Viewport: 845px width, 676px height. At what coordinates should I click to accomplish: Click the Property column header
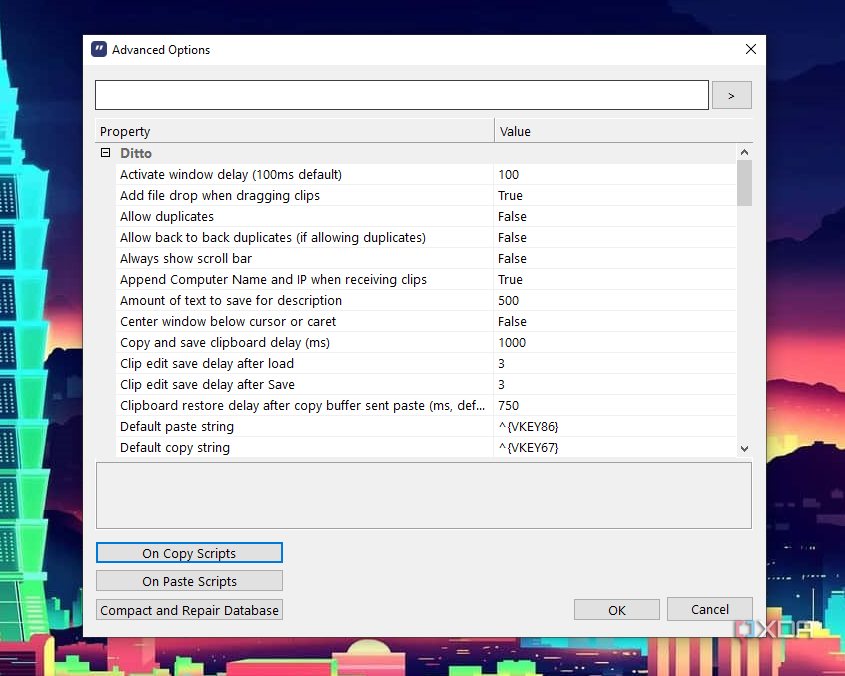pyautogui.click(x=295, y=132)
